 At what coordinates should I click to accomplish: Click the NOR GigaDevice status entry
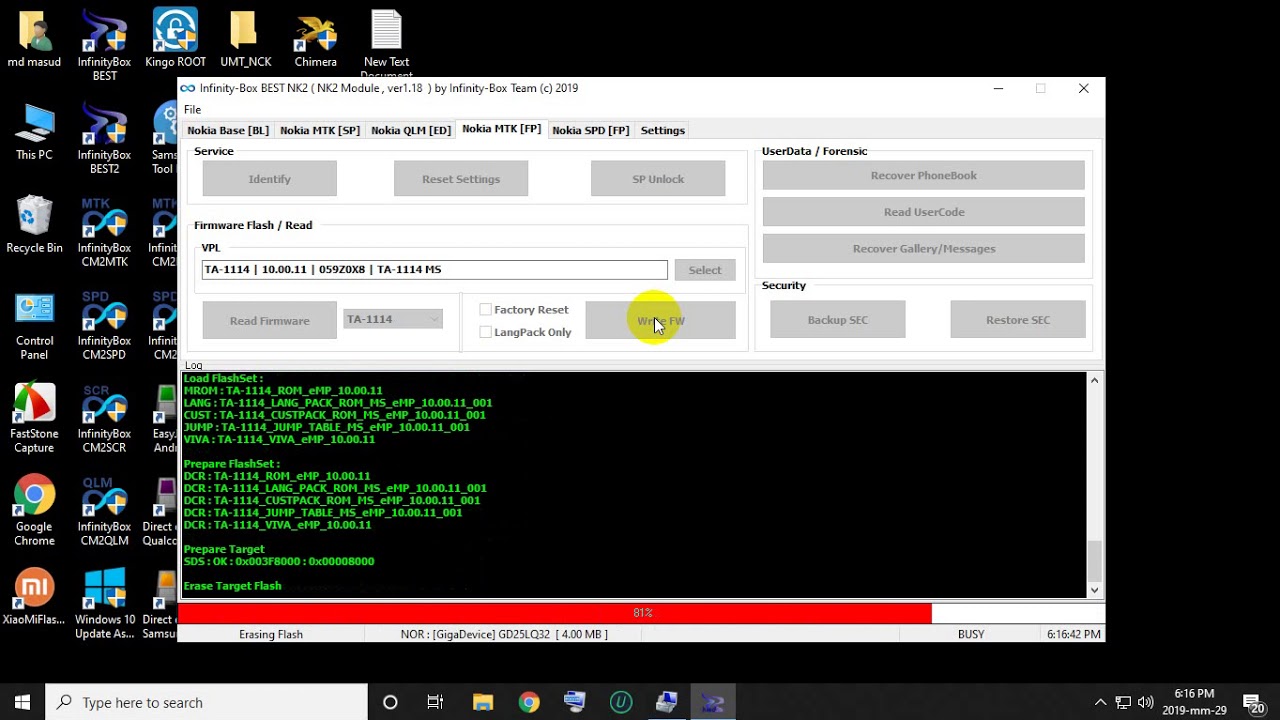tap(504, 634)
